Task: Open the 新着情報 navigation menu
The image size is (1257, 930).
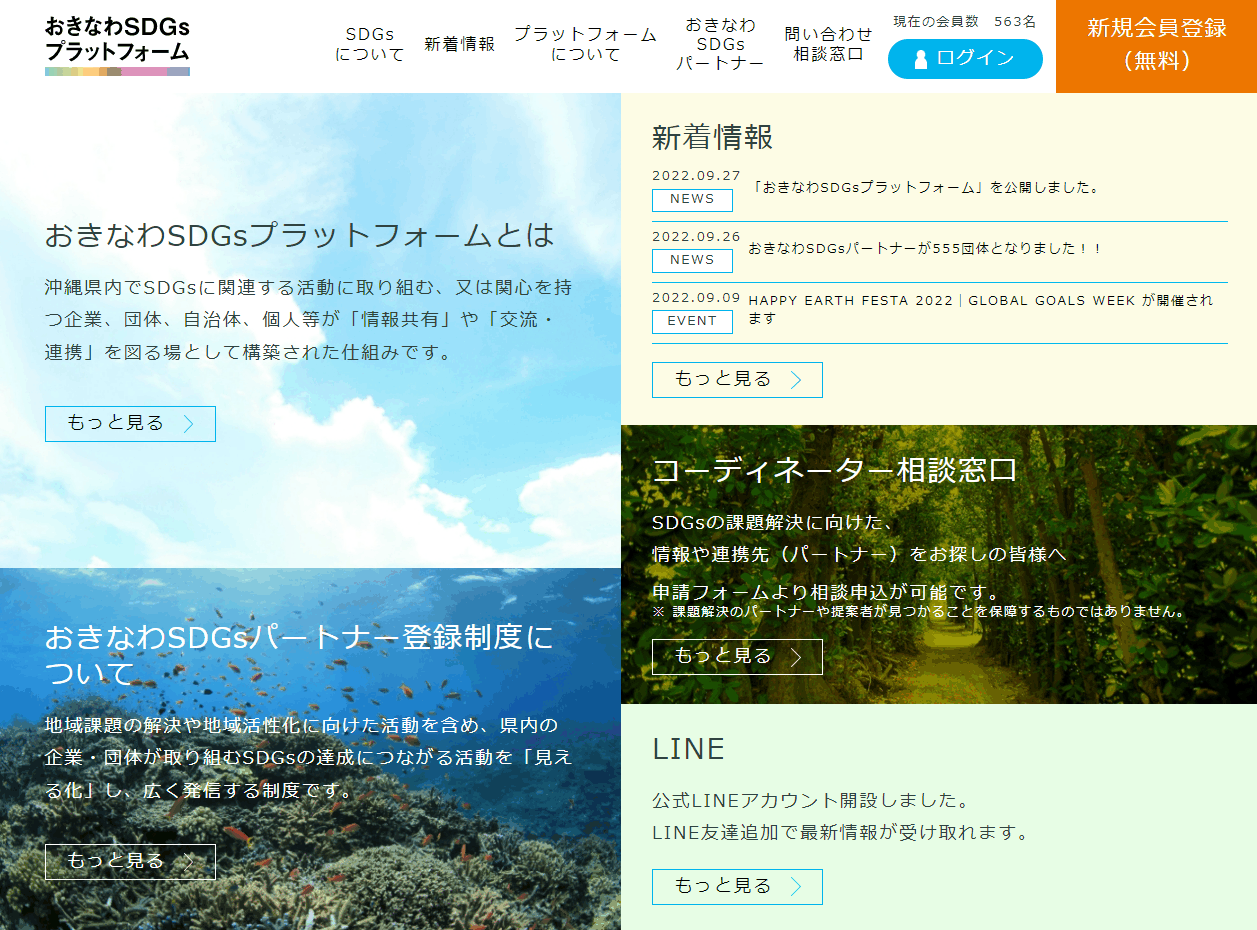Action: (459, 44)
